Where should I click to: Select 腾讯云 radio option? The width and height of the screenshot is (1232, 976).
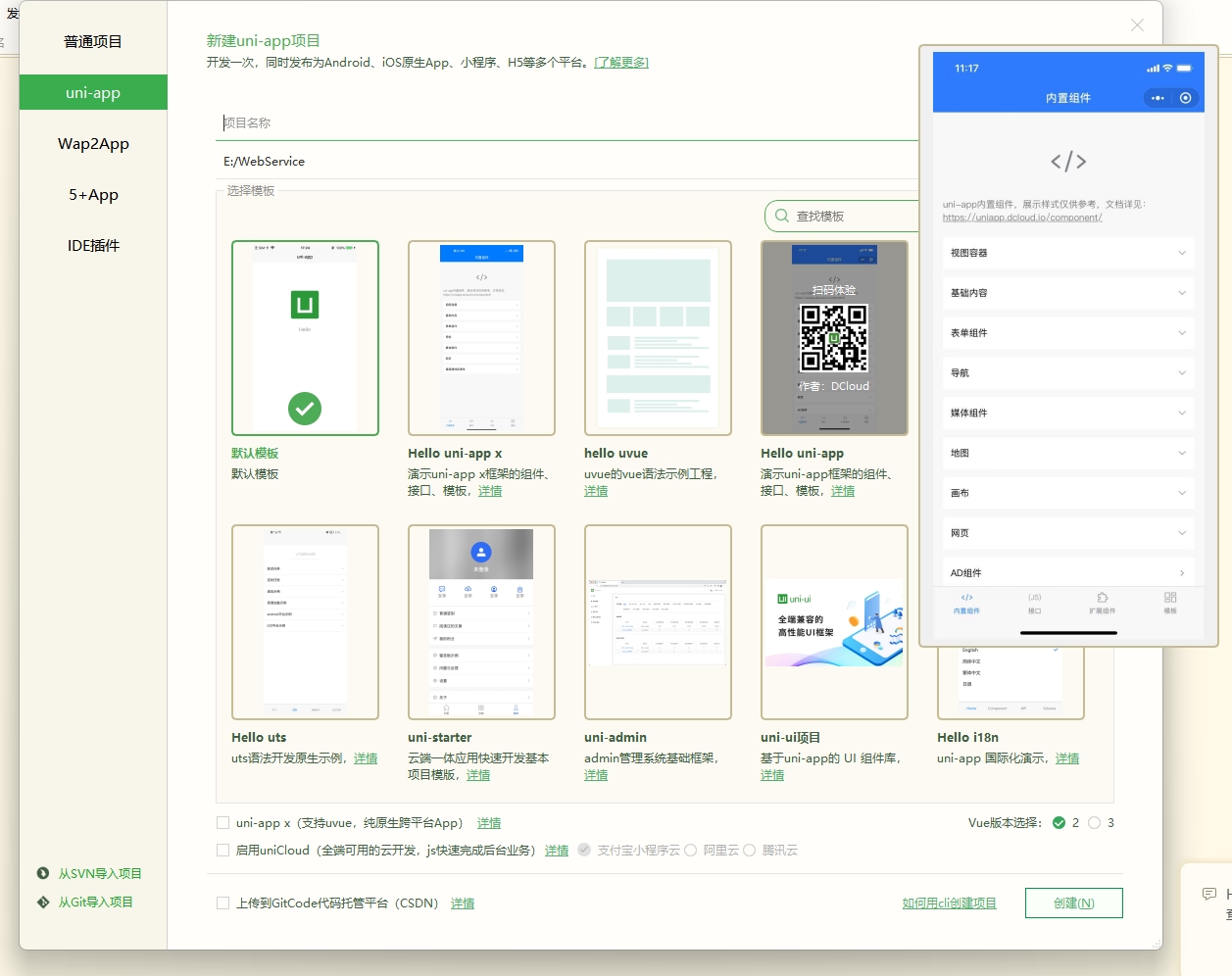(749, 851)
